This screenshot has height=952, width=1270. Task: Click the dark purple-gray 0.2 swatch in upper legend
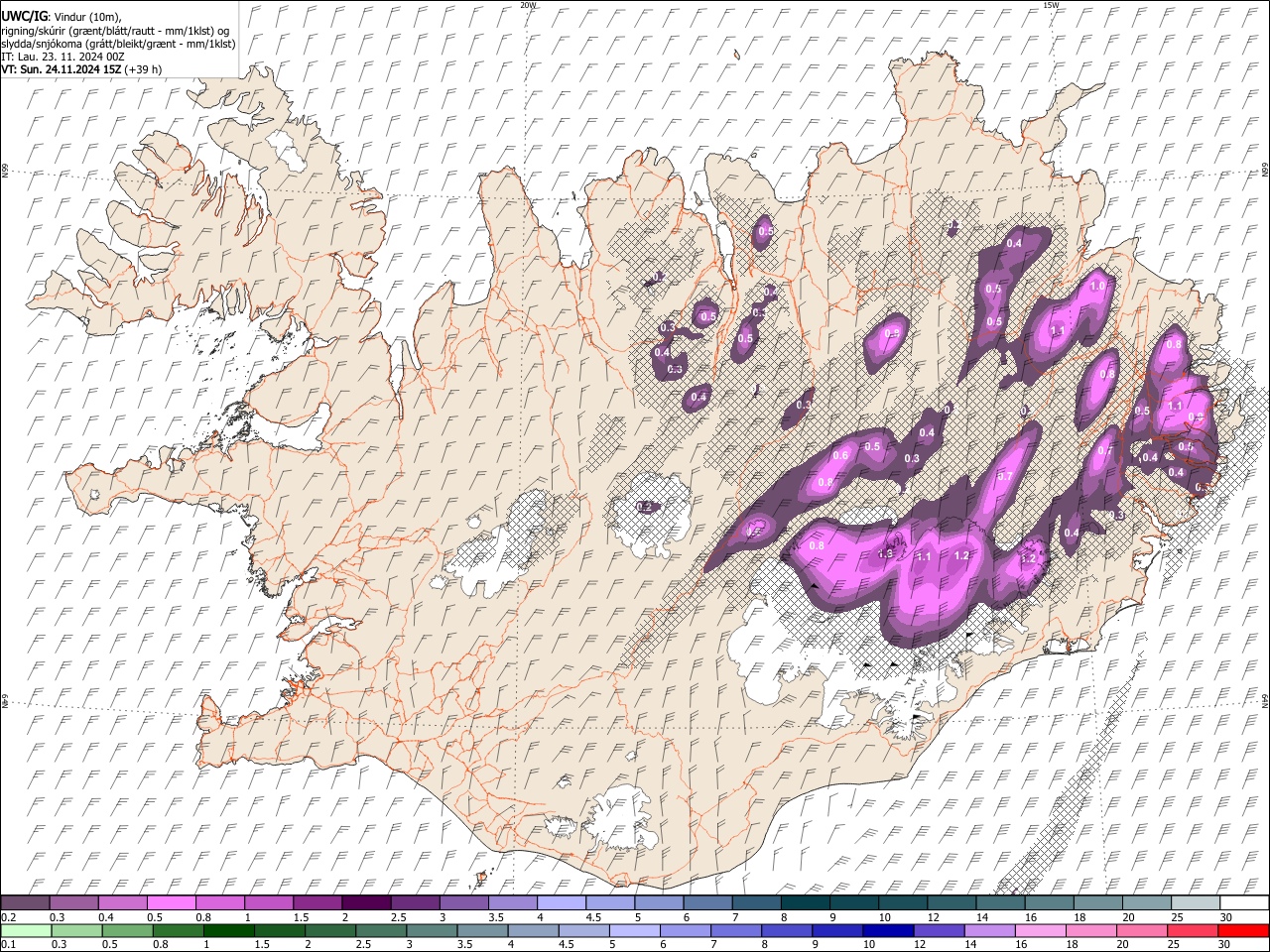pos(25,903)
